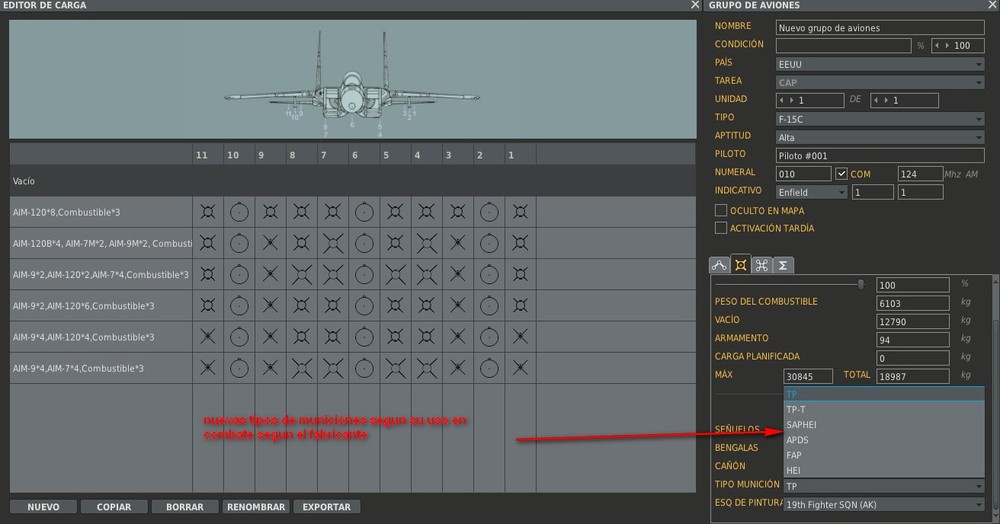Click pylon 6 fuel tank icon in AIM-9*2,AIM-120*6 row
1000x524 pixels.
point(364,306)
